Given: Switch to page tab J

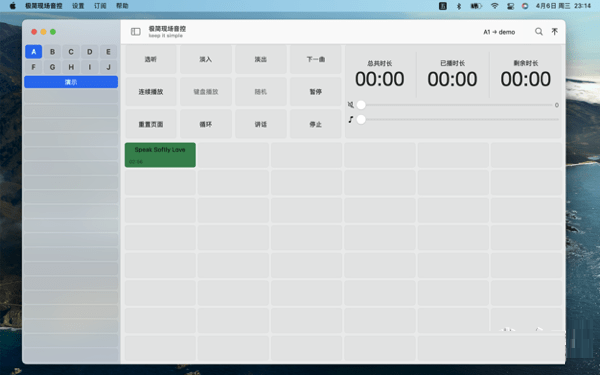Looking at the screenshot, I should pyautogui.click(x=108, y=67).
